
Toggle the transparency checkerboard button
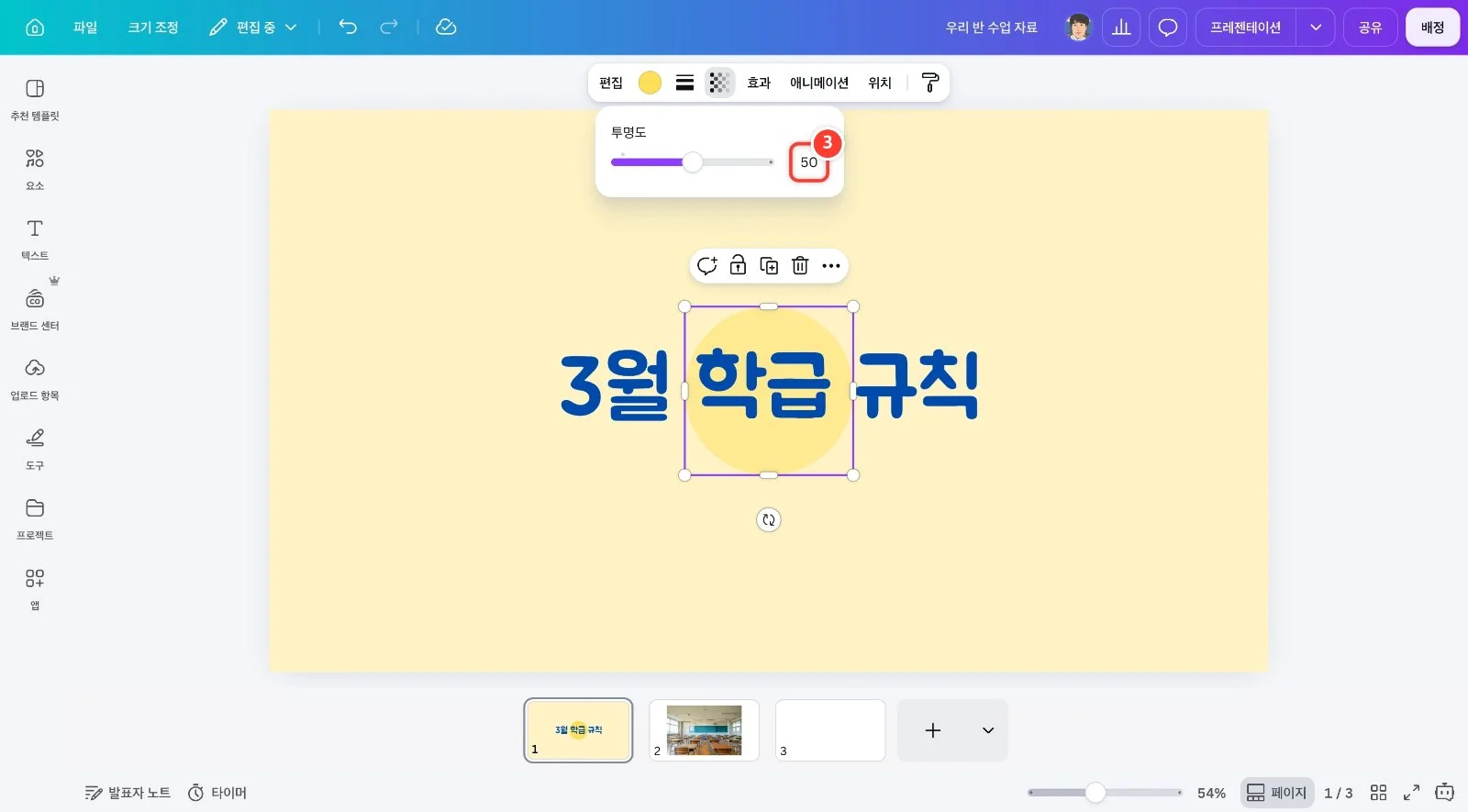pos(719,83)
